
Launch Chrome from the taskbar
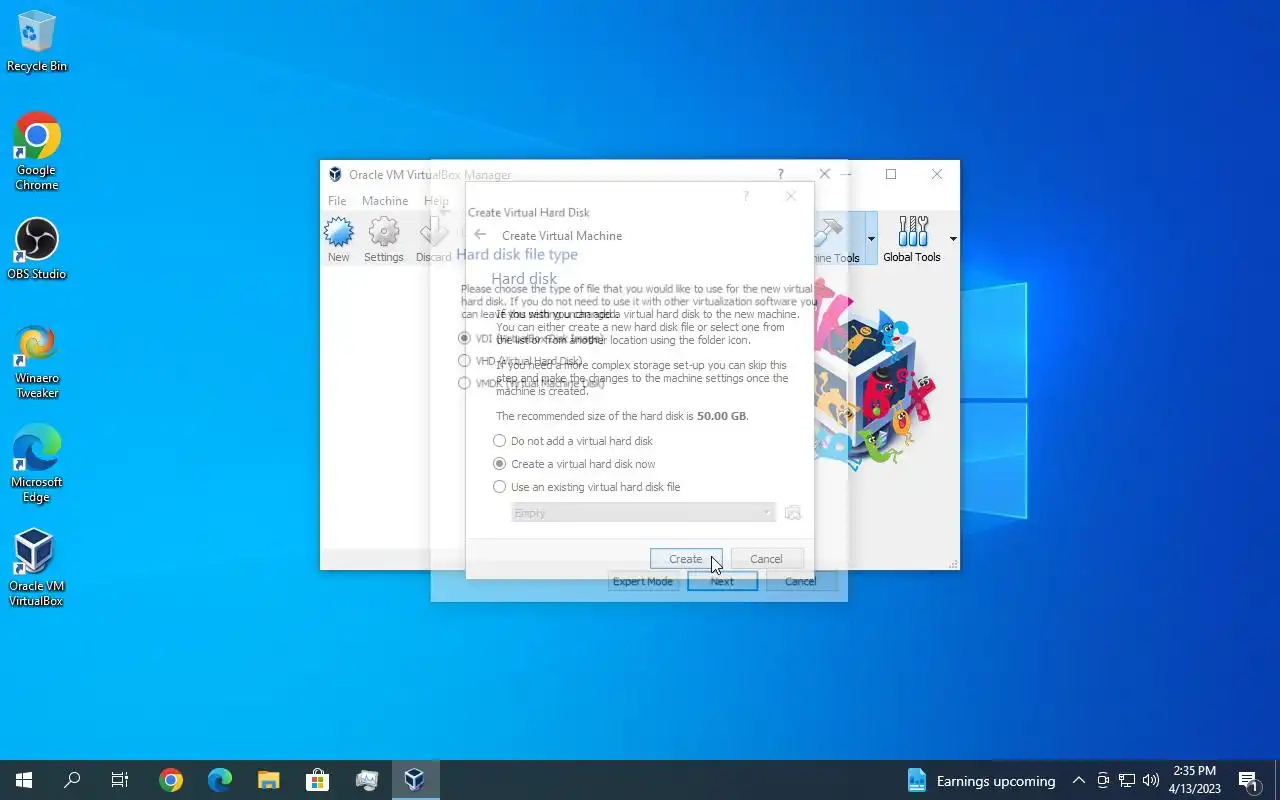pyautogui.click(x=171, y=780)
